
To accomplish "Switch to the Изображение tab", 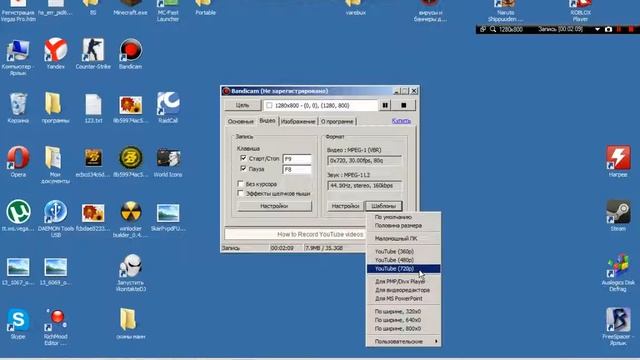I will [298, 121].
